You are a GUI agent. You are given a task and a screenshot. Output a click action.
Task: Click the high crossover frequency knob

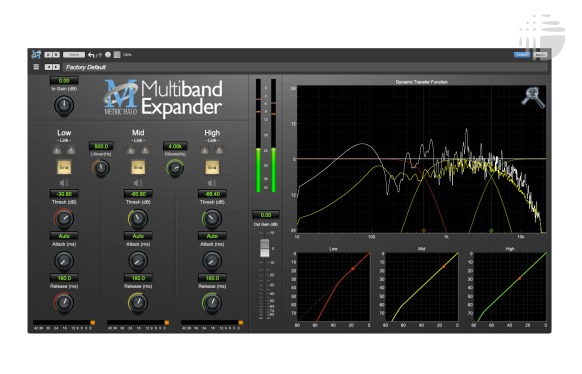[x=175, y=168]
